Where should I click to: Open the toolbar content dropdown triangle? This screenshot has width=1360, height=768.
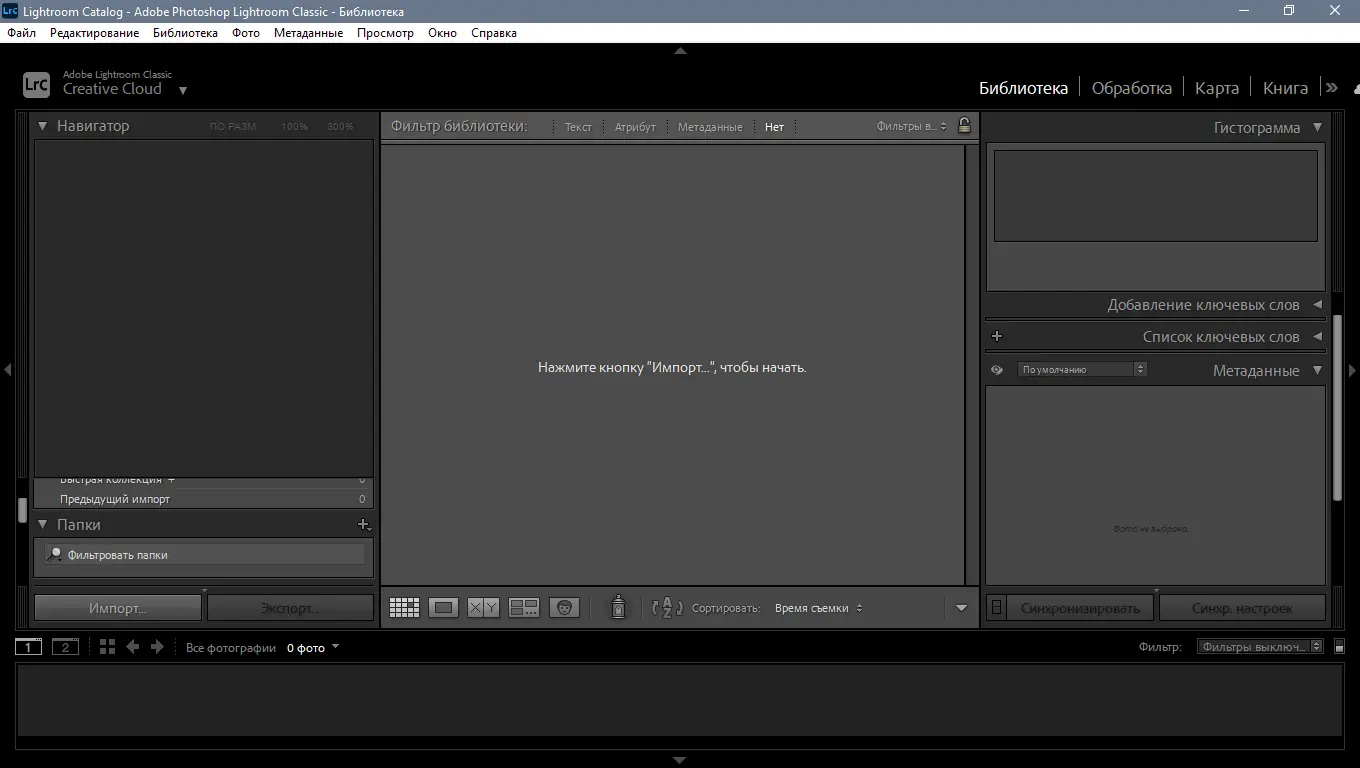pyautogui.click(x=961, y=608)
